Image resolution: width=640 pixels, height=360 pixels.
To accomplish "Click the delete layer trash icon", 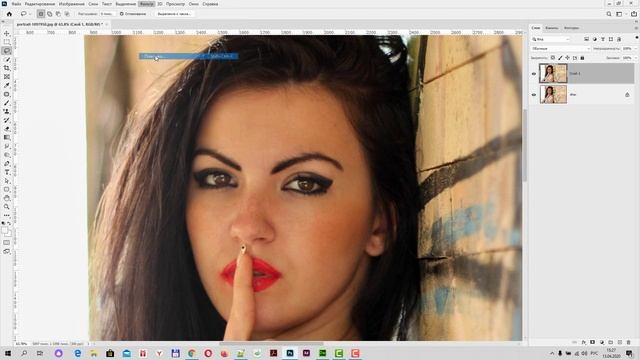I will click(629, 342).
